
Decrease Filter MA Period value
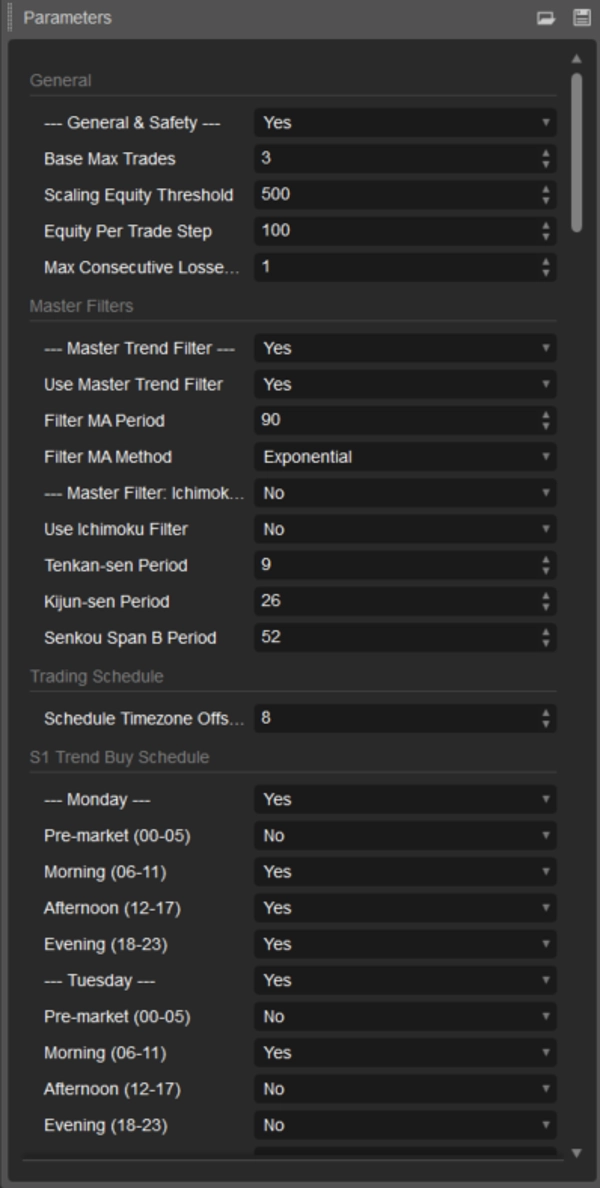click(546, 425)
